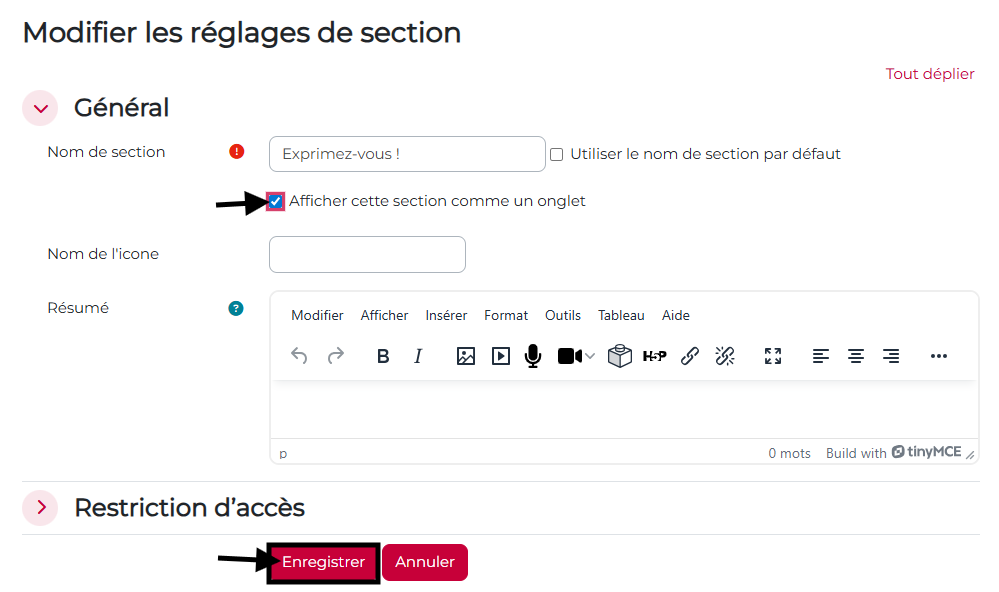Image resolution: width=999 pixels, height=592 pixels.
Task: Uncheck Afficher cette section comme un onglet
Action: coord(276,201)
